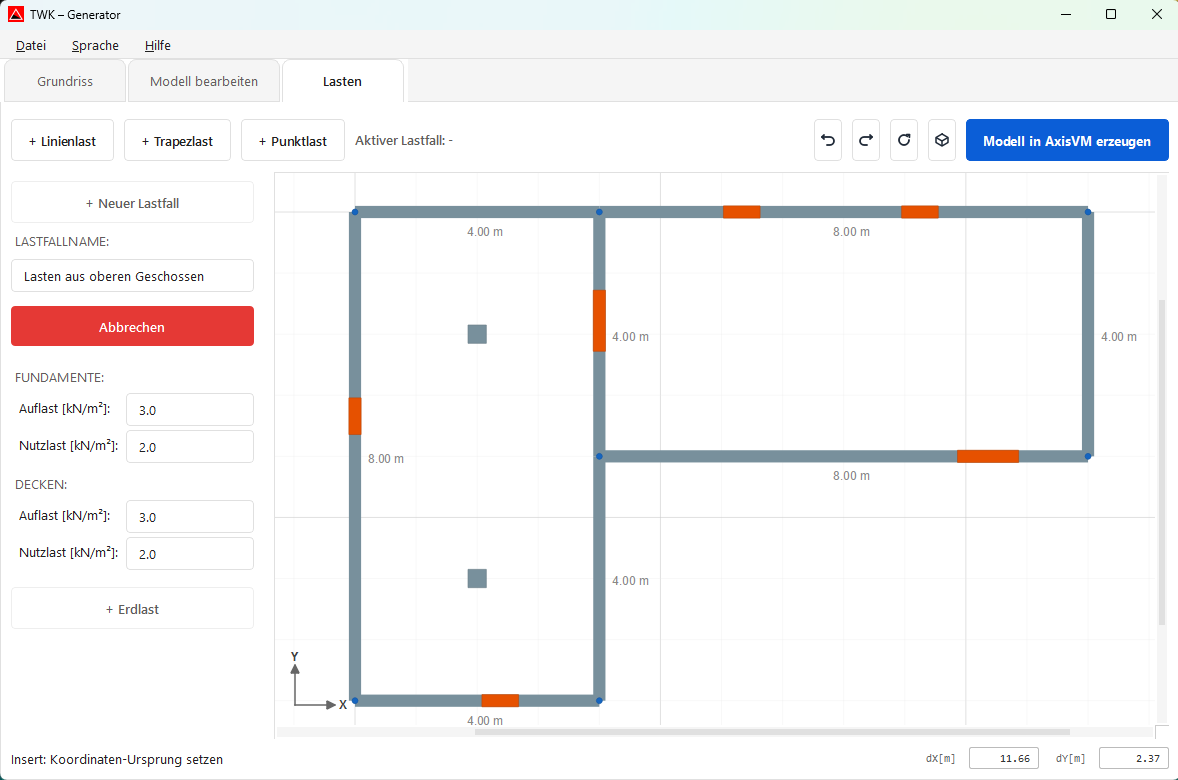Image resolution: width=1178 pixels, height=780 pixels.
Task: Open the Sprache menu
Action: click(95, 45)
